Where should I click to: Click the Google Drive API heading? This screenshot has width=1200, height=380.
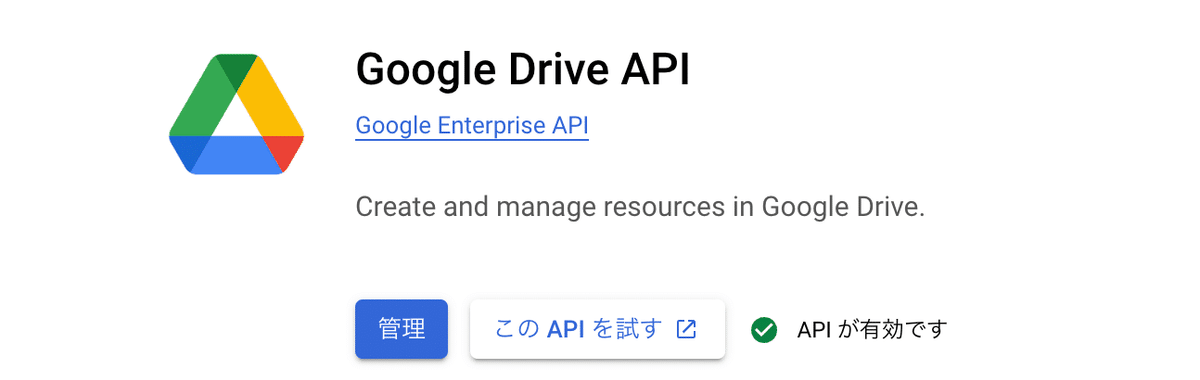point(523,70)
